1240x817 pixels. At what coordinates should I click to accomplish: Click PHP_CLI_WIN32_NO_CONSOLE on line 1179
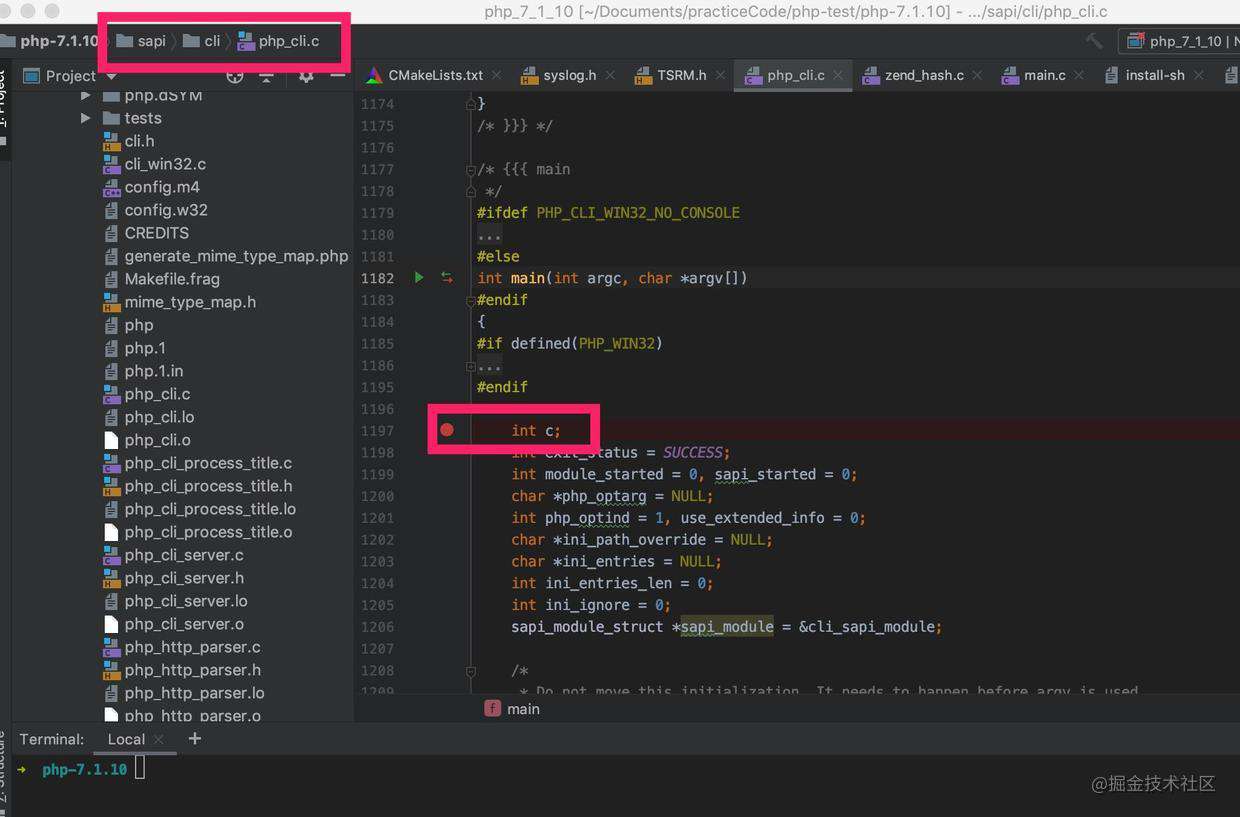(638, 213)
